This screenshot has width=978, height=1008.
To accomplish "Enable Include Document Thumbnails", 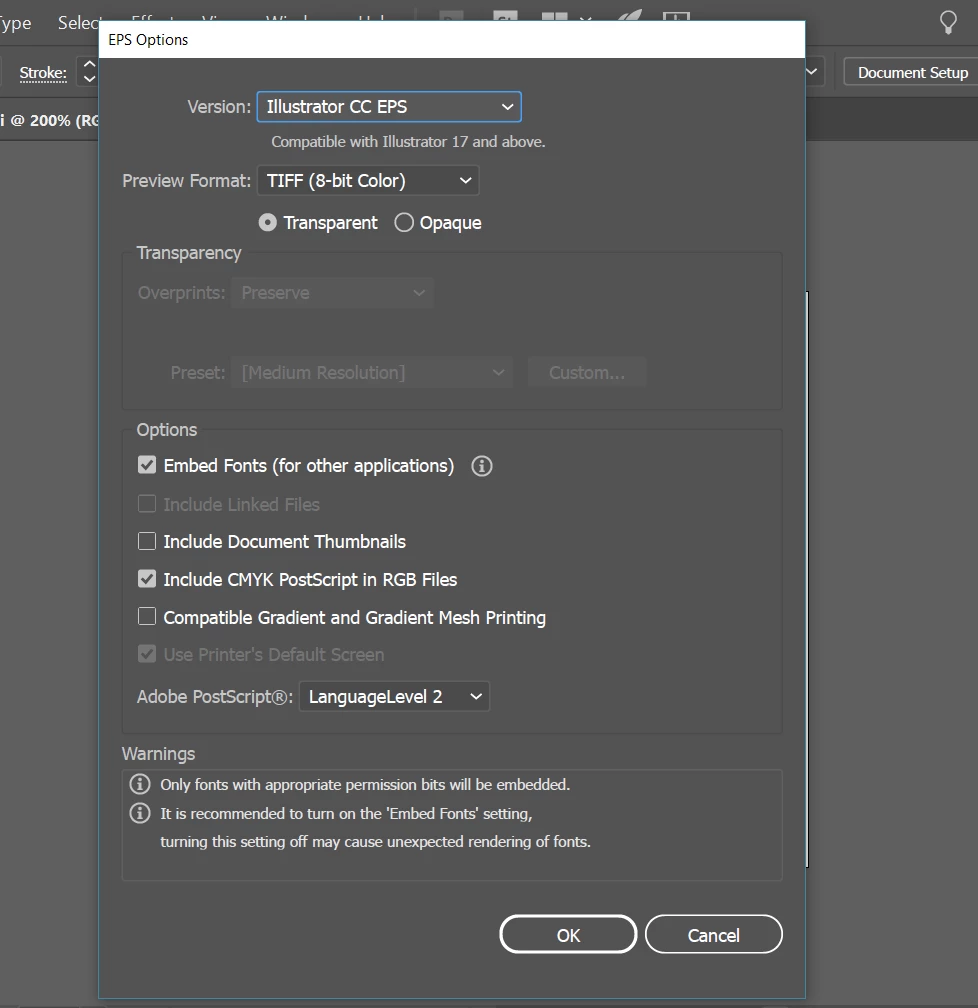I will point(147,541).
